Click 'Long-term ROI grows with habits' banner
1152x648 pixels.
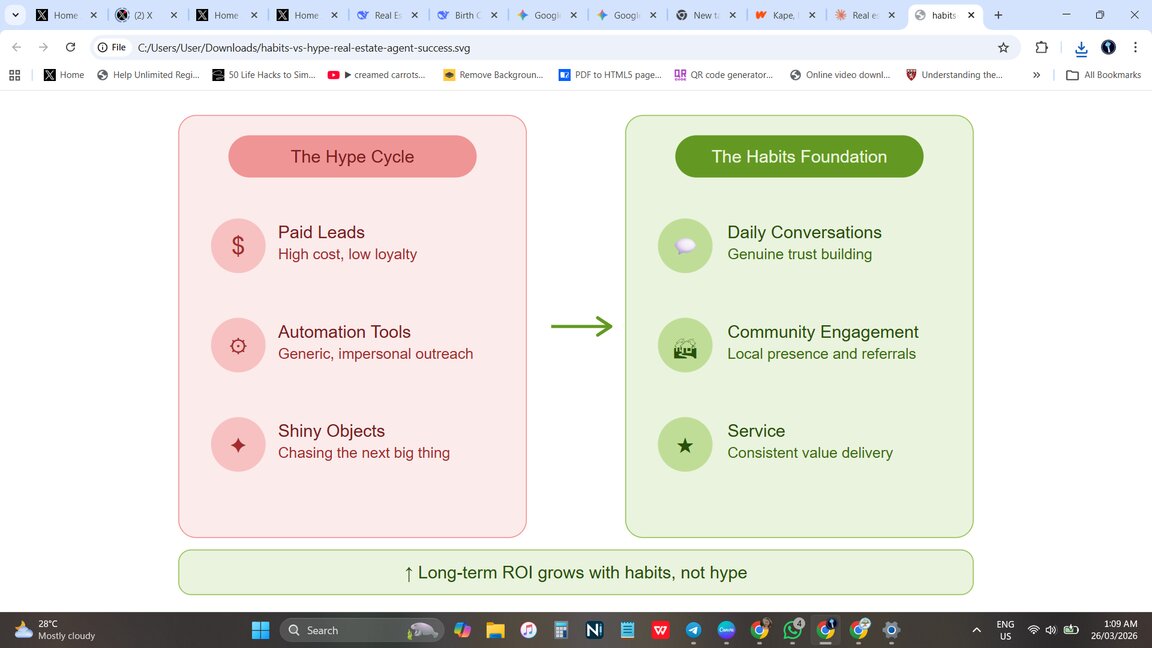[576, 572]
